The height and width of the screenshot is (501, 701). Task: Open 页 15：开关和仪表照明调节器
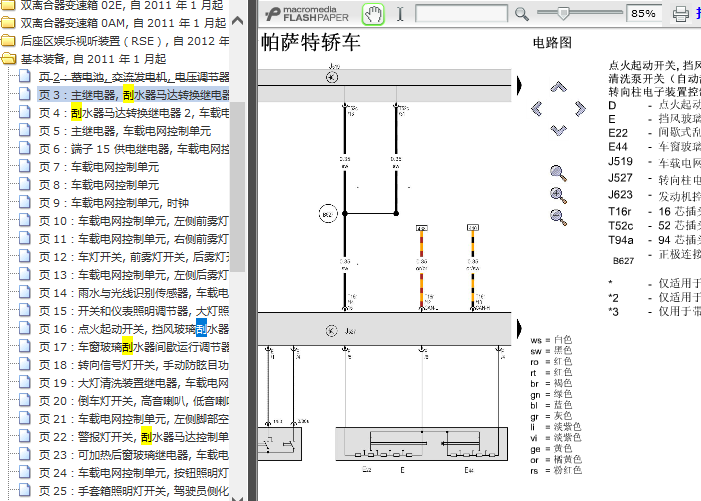coord(134,311)
